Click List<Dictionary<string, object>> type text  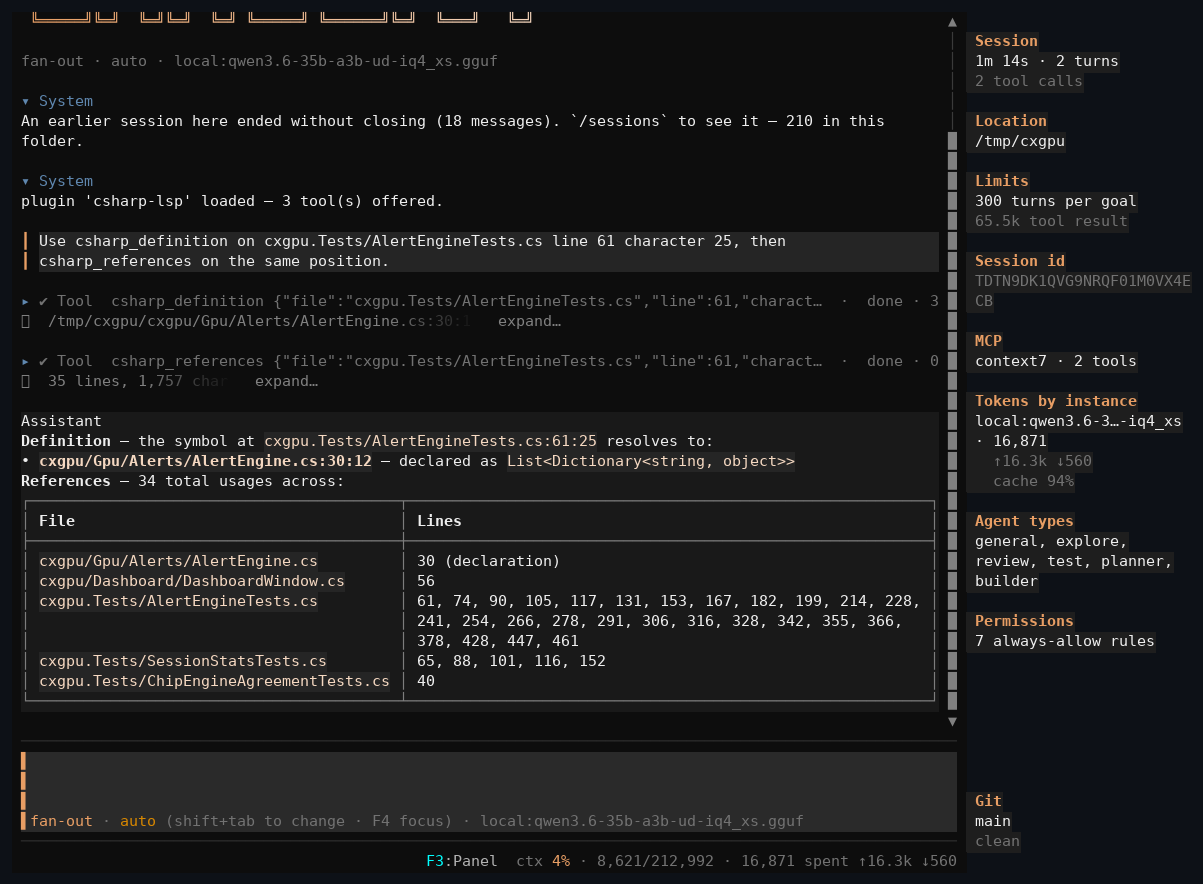pyautogui.click(x=651, y=461)
